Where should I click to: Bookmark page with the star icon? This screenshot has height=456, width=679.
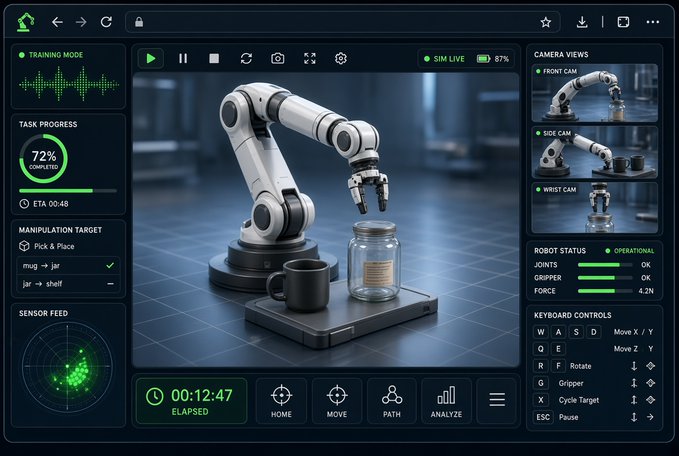pyautogui.click(x=546, y=22)
